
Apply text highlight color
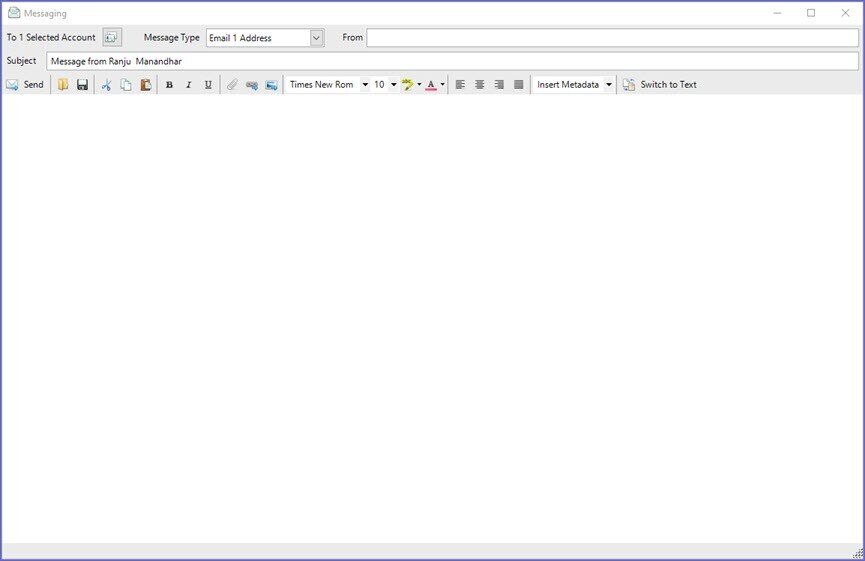tap(408, 84)
